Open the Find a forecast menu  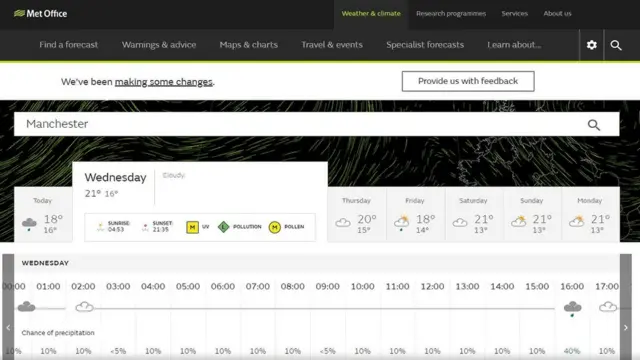click(x=69, y=45)
